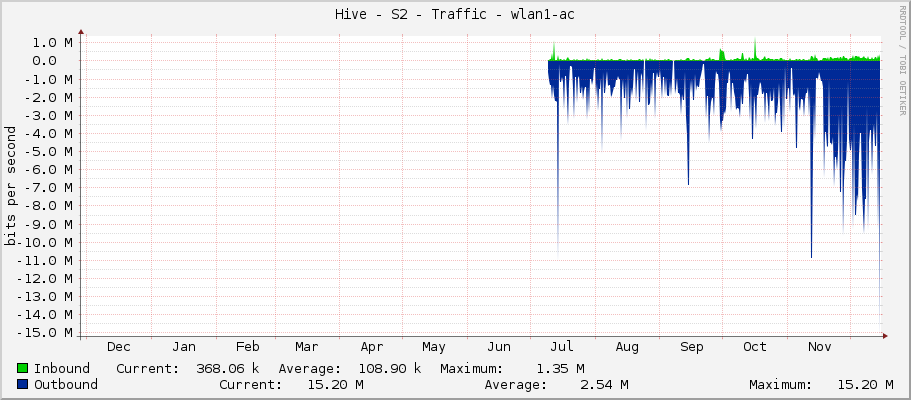Image resolution: width=911 pixels, height=400 pixels.
Task: Click the 'Mar' month label
Action: tap(307, 347)
